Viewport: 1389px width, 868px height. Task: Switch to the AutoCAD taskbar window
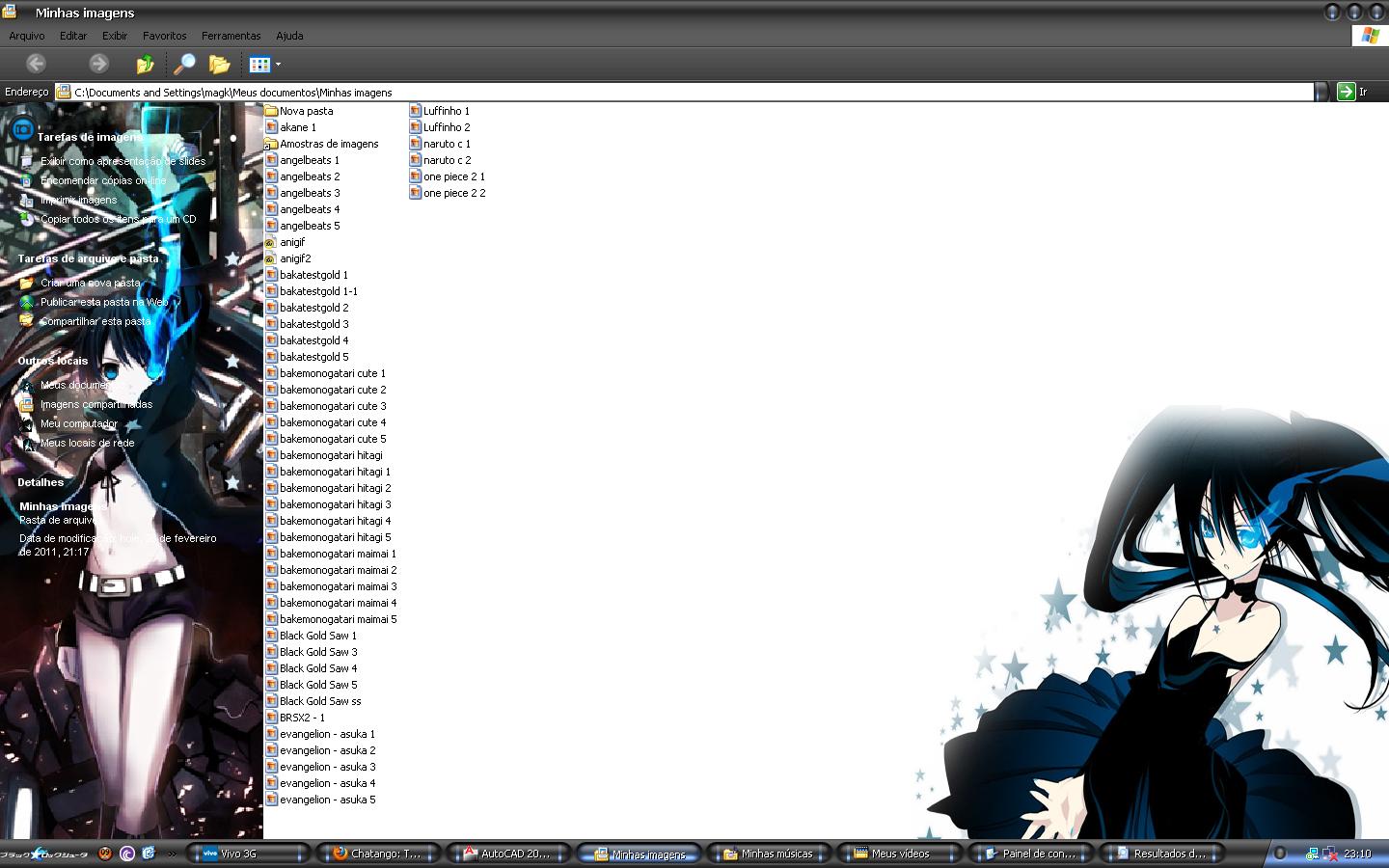point(507,854)
